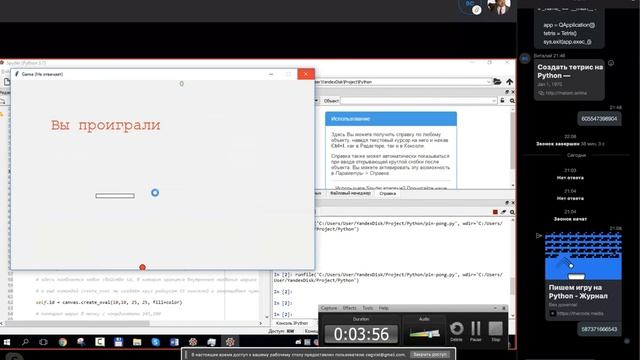Viewport: 640px width, 360px height.
Task: Stop the screen recording
Action: coord(496,331)
